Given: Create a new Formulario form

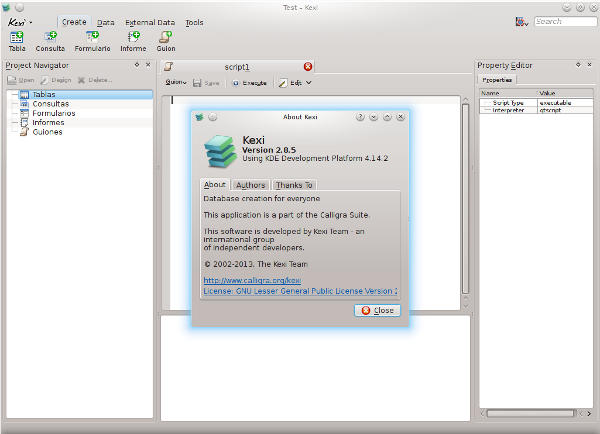Looking at the screenshot, I should [92, 41].
